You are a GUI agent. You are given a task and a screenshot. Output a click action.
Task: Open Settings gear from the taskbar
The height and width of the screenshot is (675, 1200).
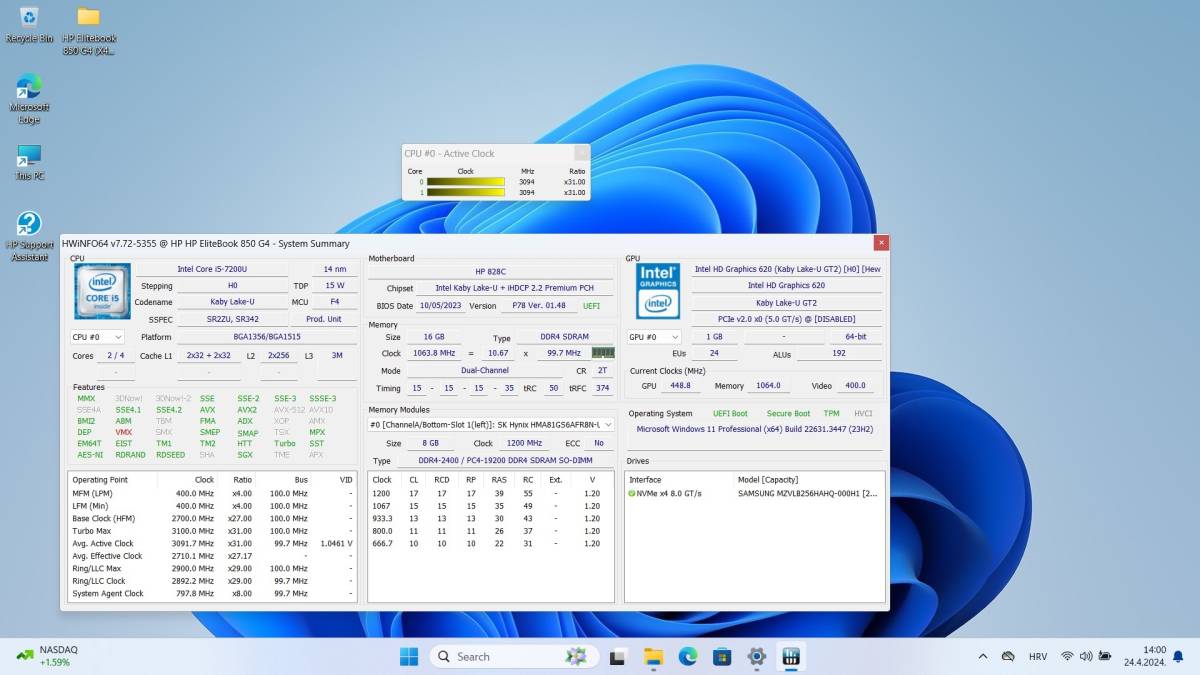coord(756,657)
